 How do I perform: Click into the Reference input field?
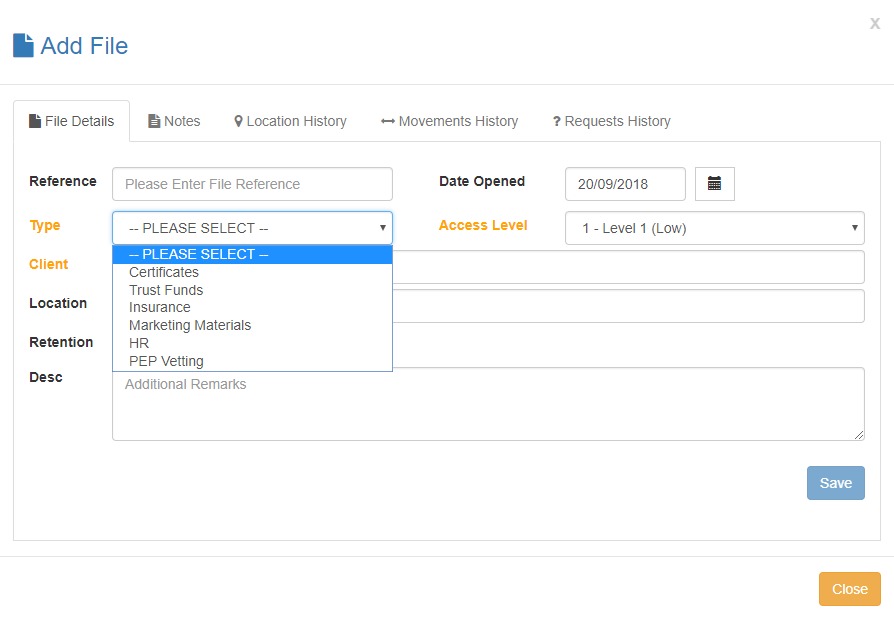click(x=252, y=184)
